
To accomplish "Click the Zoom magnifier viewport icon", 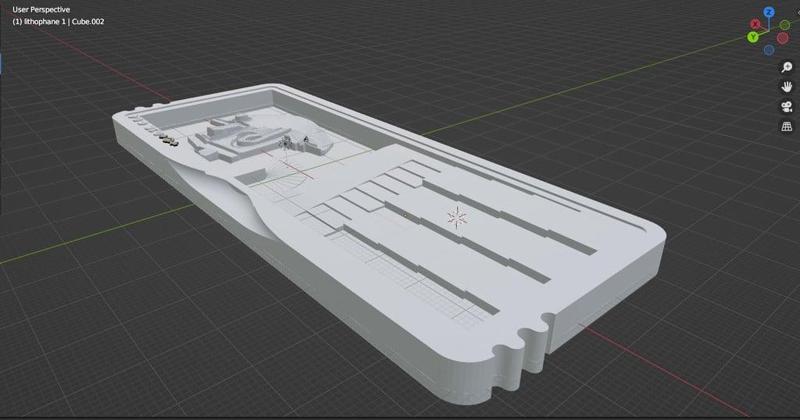I will pyautogui.click(x=786, y=67).
